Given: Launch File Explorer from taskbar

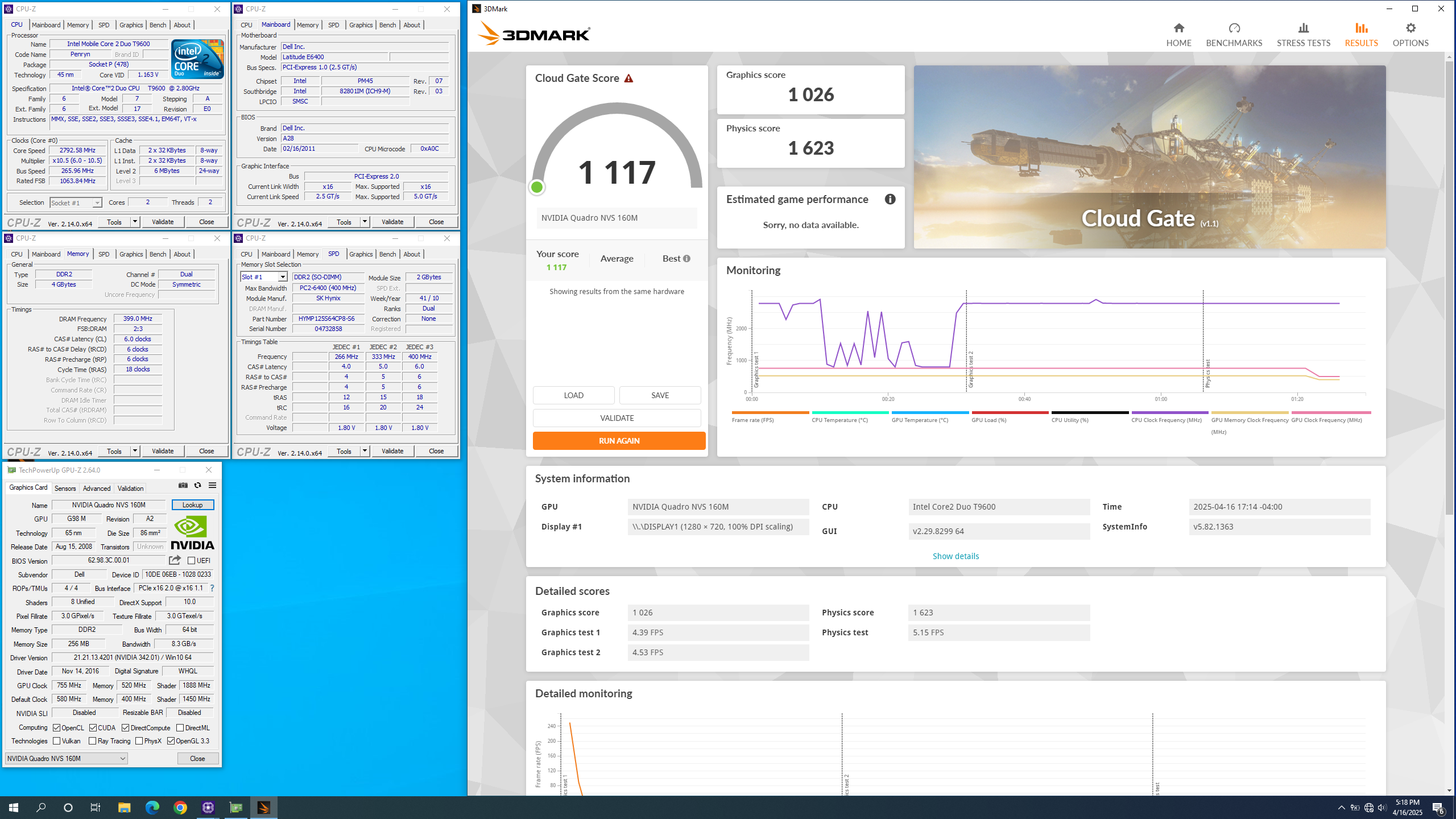Looking at the screenshot, I should coord(124,808).
